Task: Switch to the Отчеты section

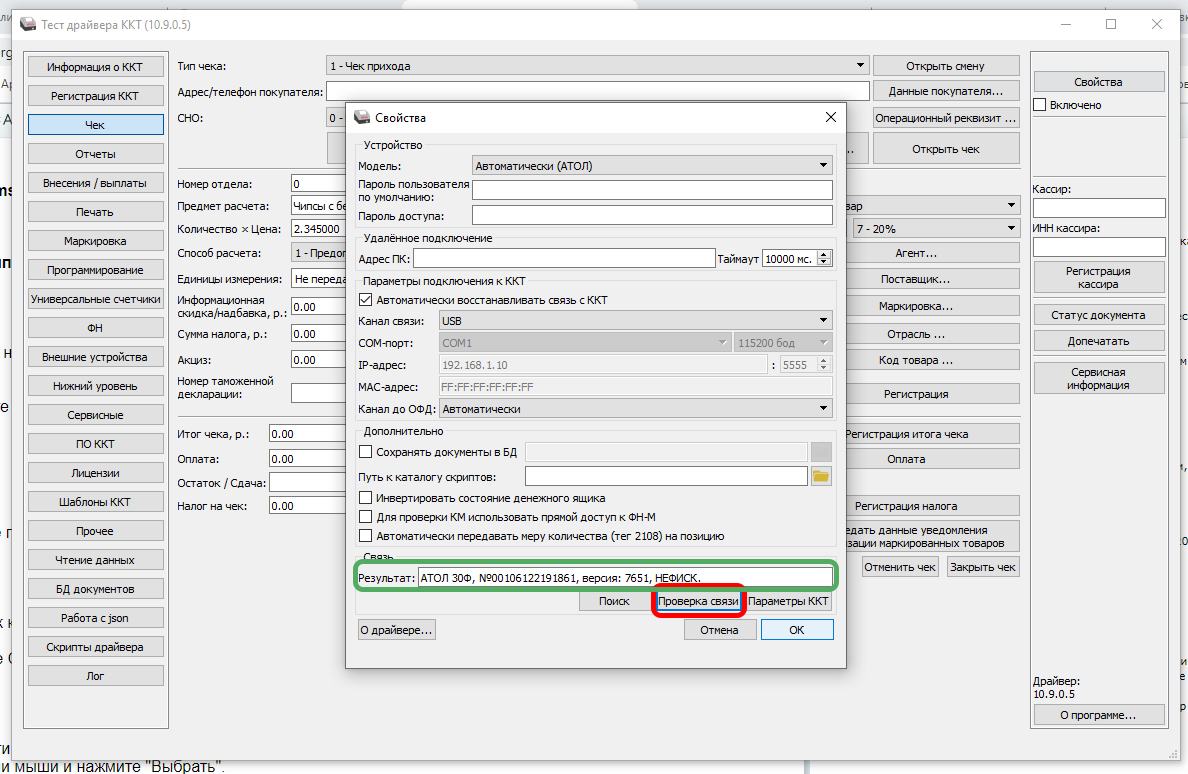Action: click(95, 154)
